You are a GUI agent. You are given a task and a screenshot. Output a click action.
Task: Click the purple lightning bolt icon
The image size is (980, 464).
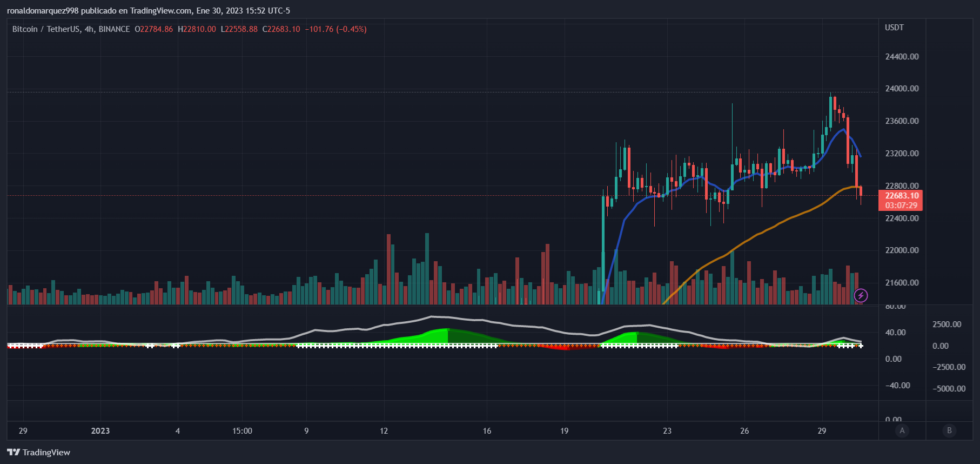(861, 295)
